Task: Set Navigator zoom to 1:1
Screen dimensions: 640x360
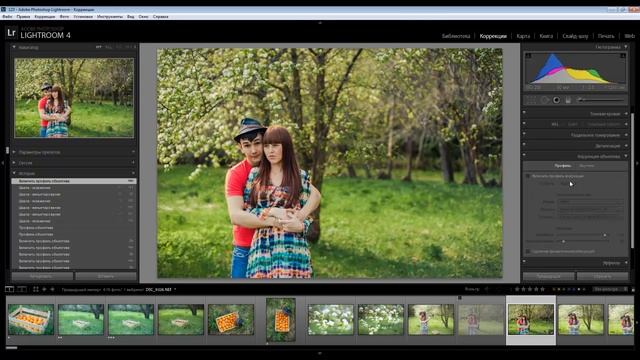Action: 119,47
